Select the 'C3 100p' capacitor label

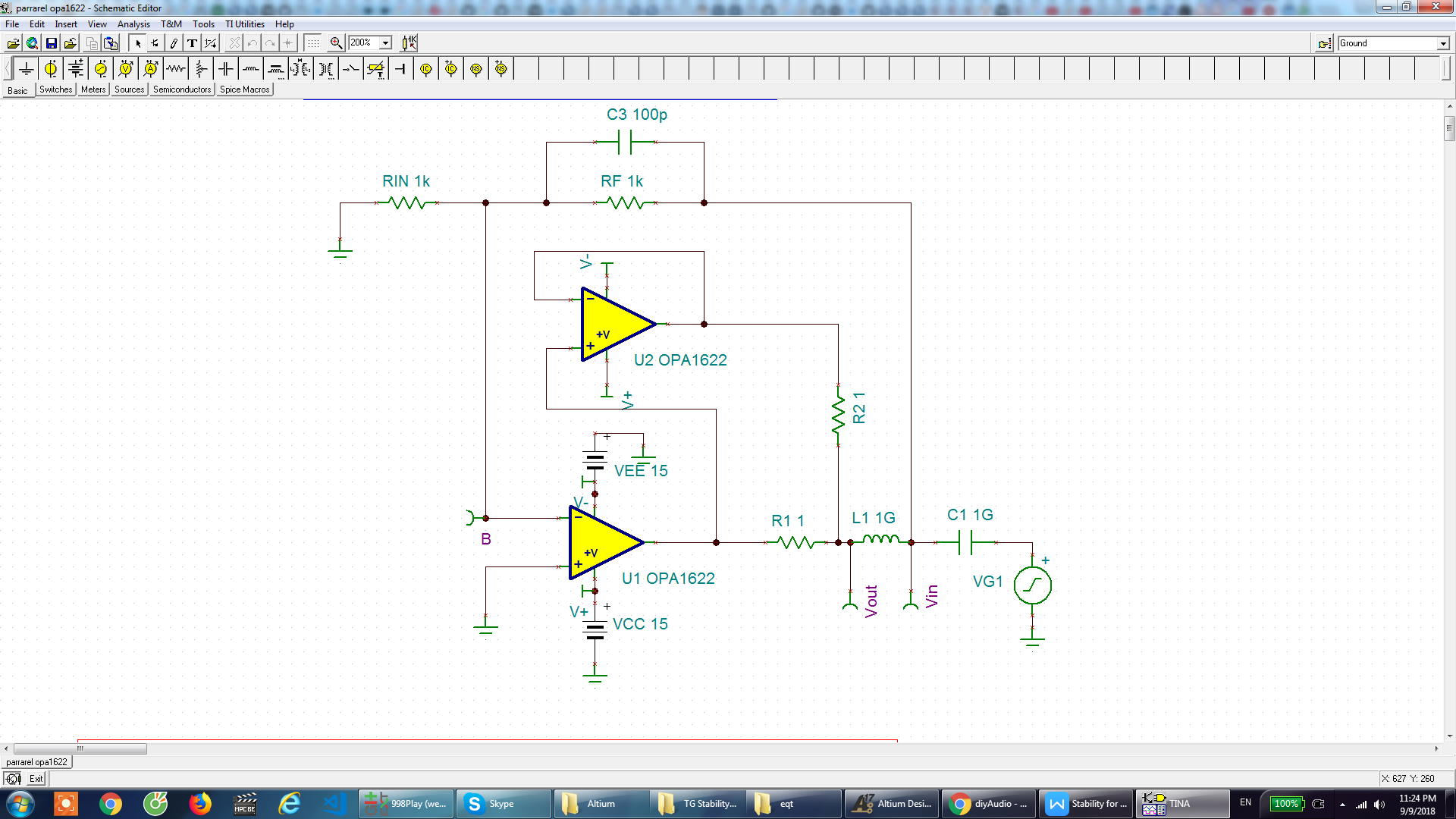click(637, 115)
